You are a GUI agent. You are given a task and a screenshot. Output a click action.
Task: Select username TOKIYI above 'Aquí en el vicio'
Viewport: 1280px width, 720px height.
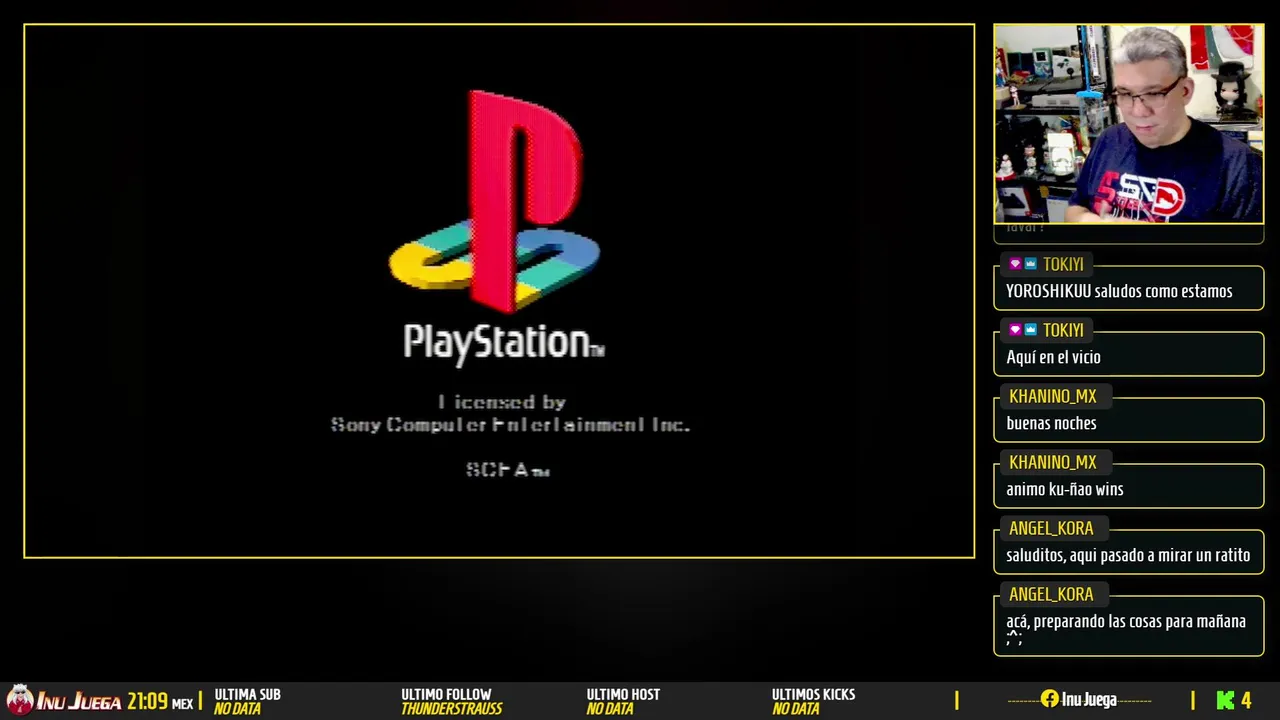pyautogui.click(x=1063, y=330)
